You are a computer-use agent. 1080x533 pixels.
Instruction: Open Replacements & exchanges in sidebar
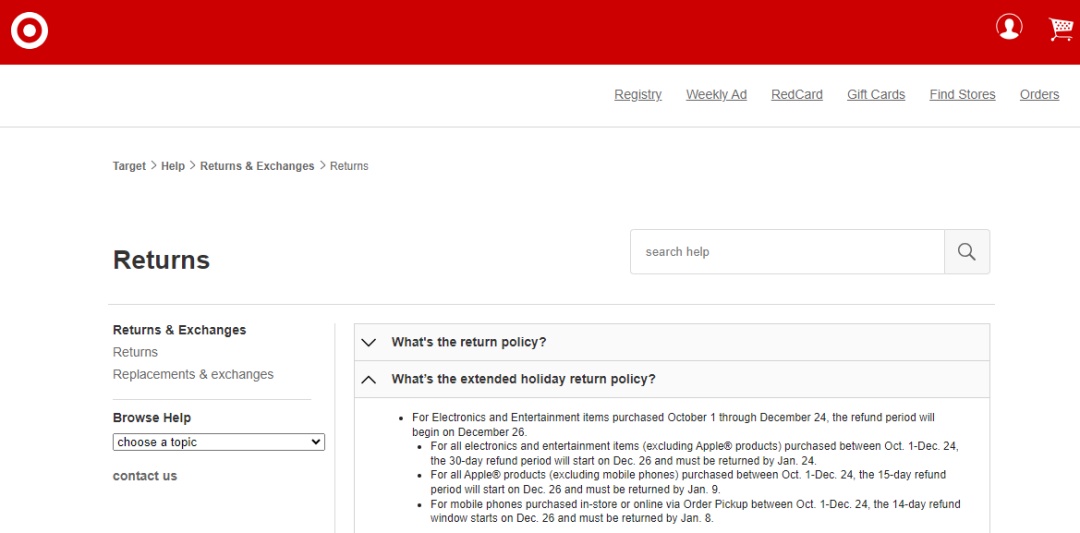[x=194, y=375]
